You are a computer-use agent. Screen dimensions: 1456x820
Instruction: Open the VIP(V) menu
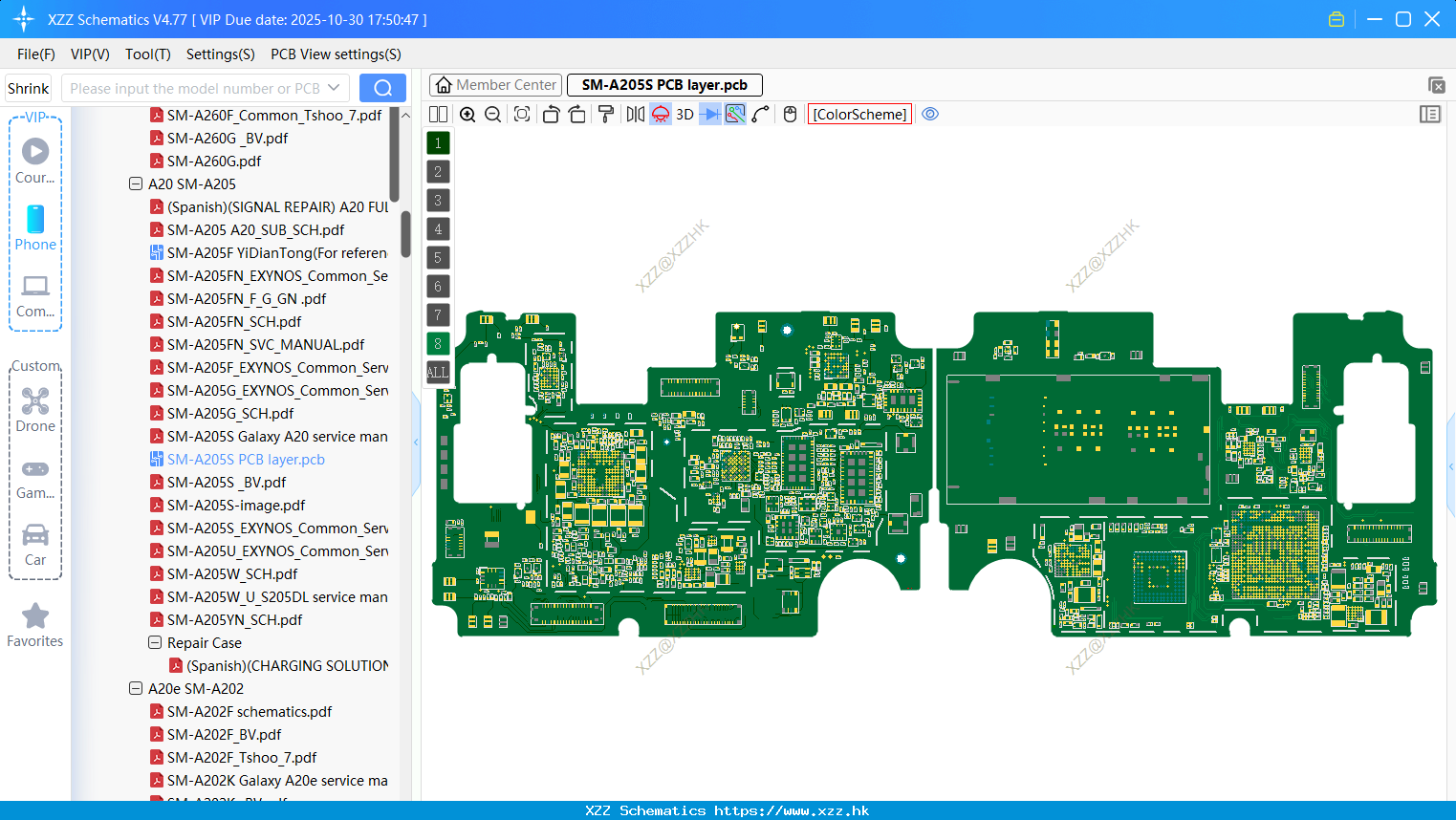click(90, 54)
